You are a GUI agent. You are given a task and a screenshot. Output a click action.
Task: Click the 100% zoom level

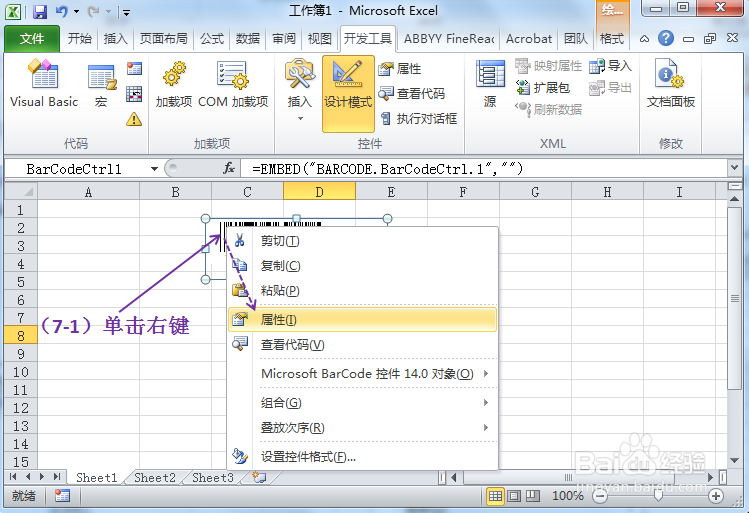[568, 496]
